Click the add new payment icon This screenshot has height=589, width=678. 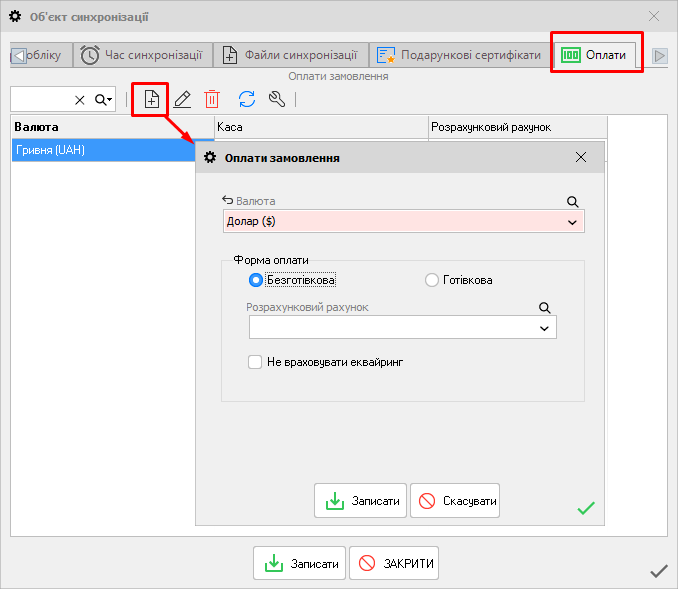click(x=152, y=99)
